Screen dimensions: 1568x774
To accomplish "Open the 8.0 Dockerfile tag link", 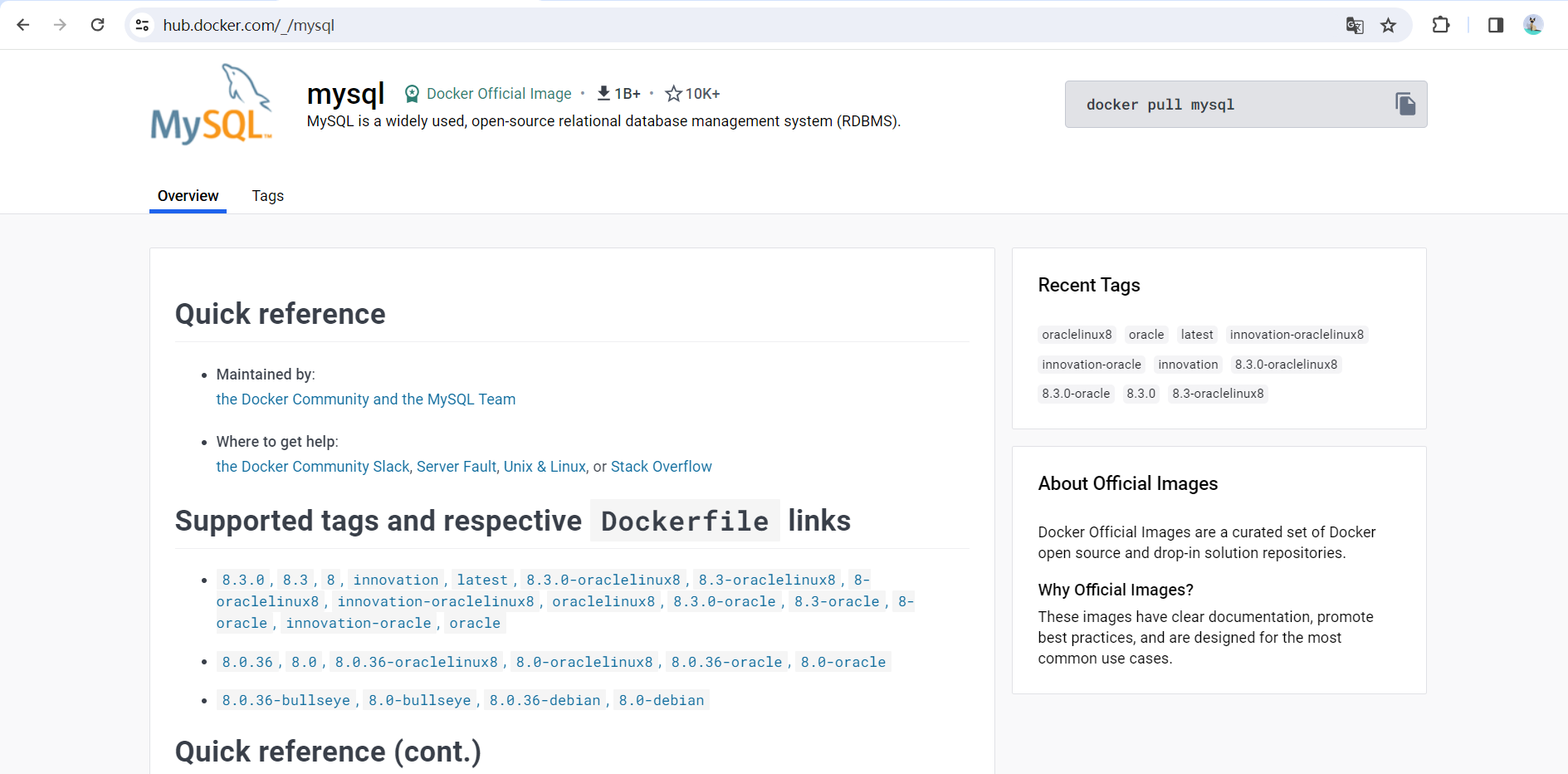I will click(x=304, y=662).
